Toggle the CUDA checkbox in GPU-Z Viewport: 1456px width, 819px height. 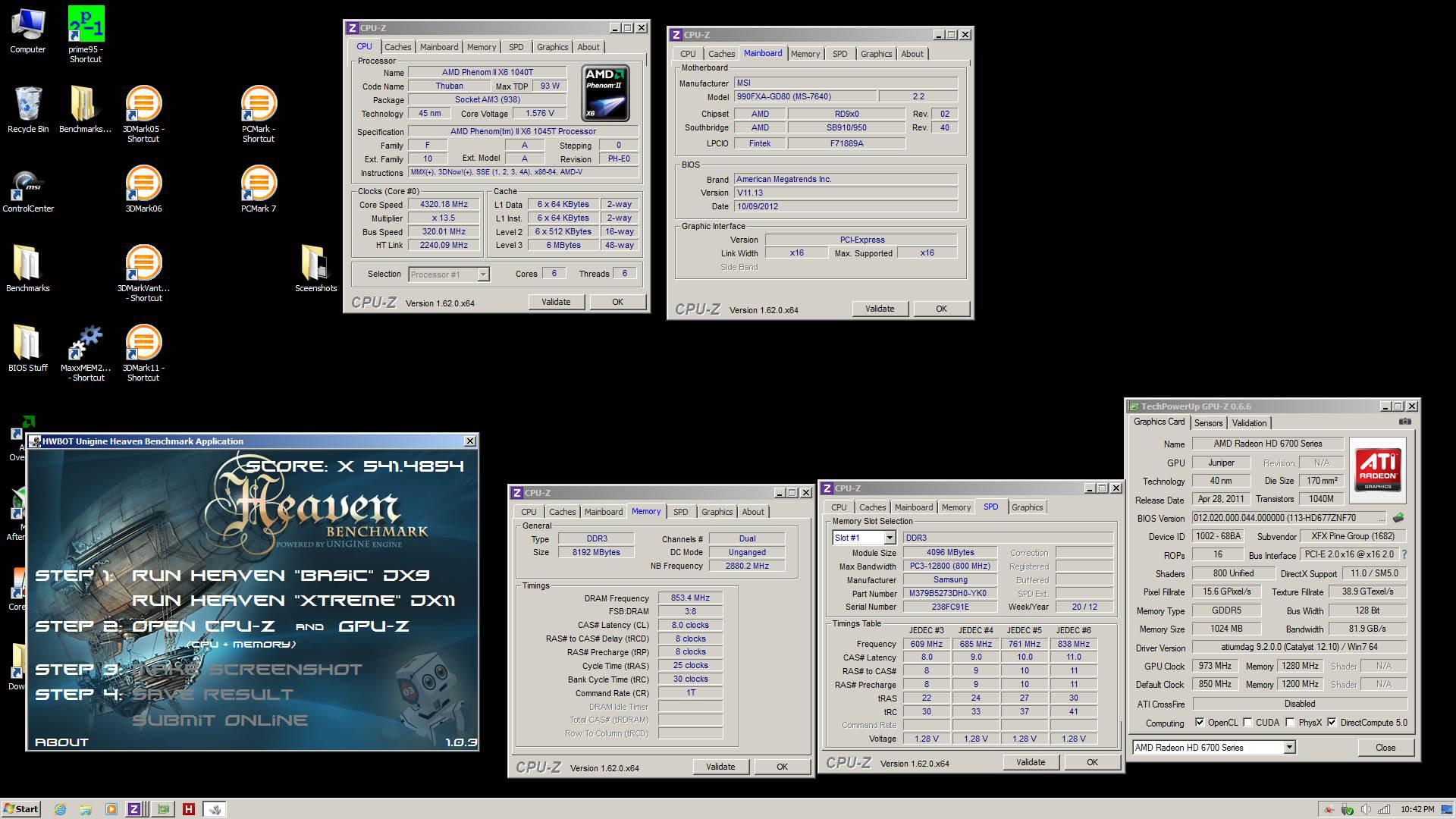(1247, 723)
